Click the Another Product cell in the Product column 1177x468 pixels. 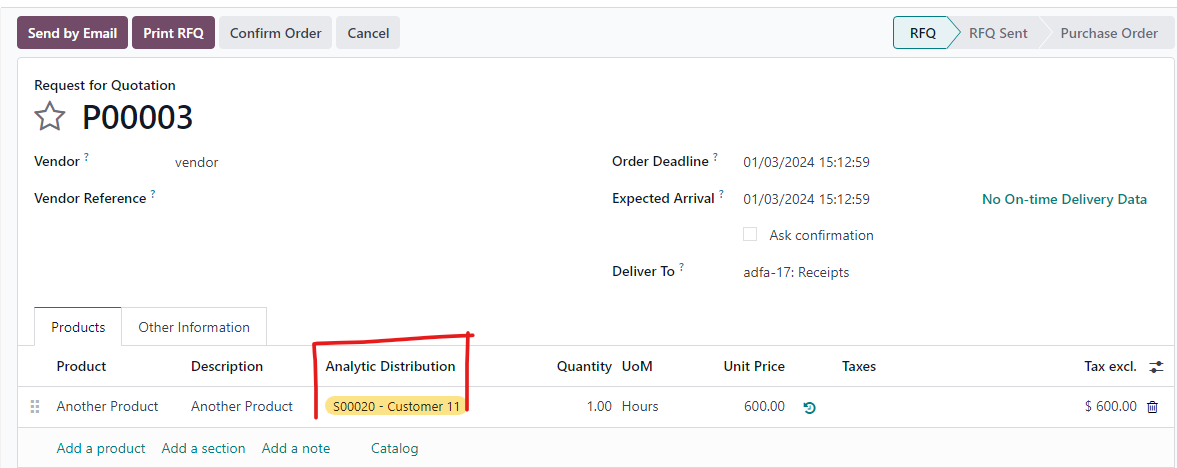107,406
